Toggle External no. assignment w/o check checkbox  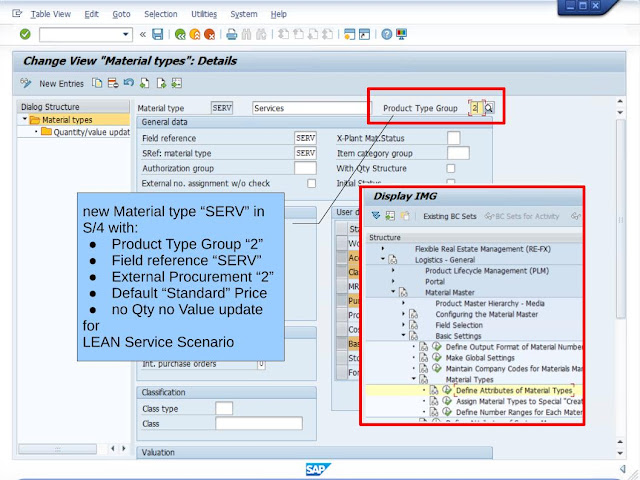(x=311, y=183)
